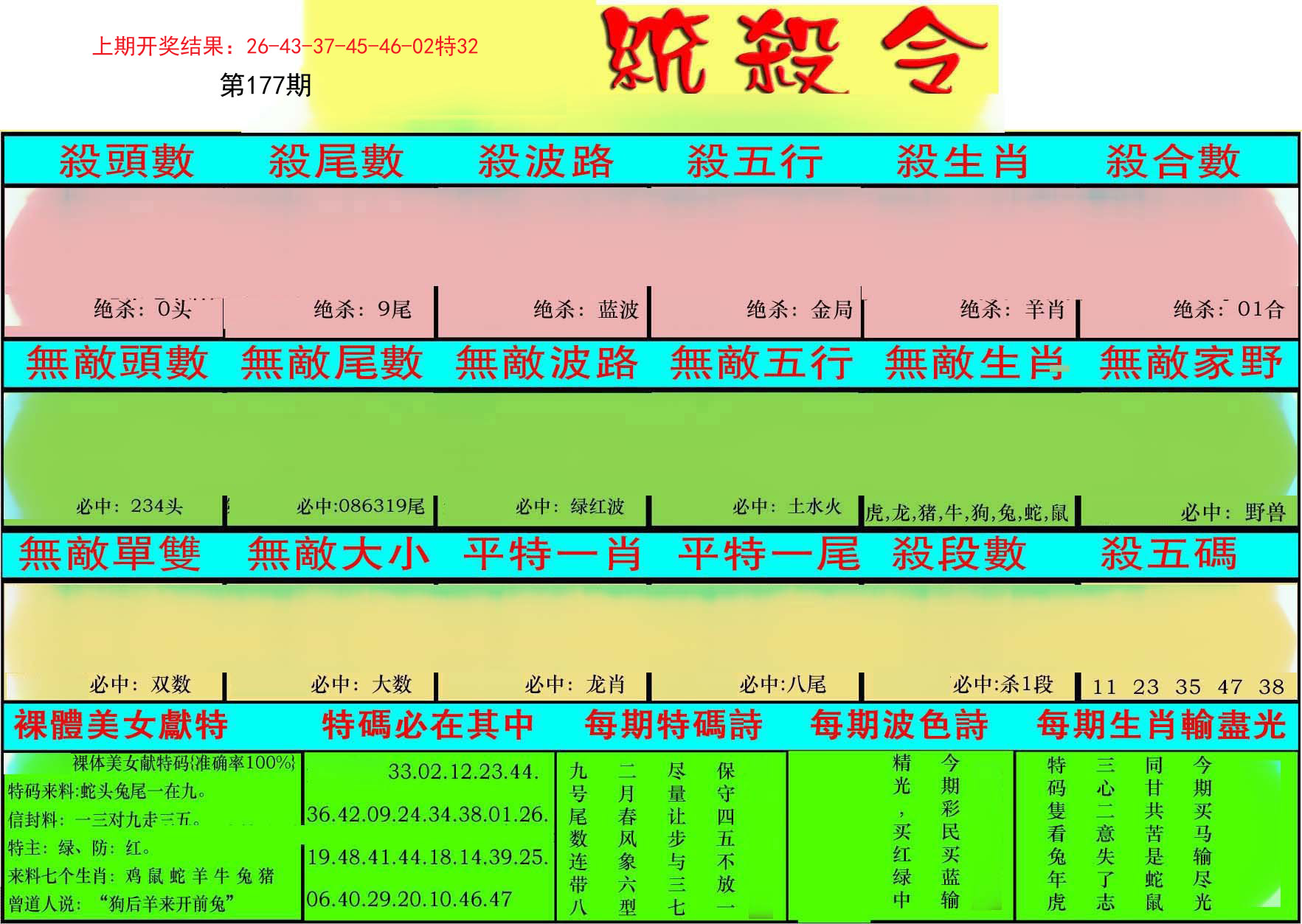Select the 必中: 234头 cell
Viewport: 1302px width, 924px height.
coord(129,507)
